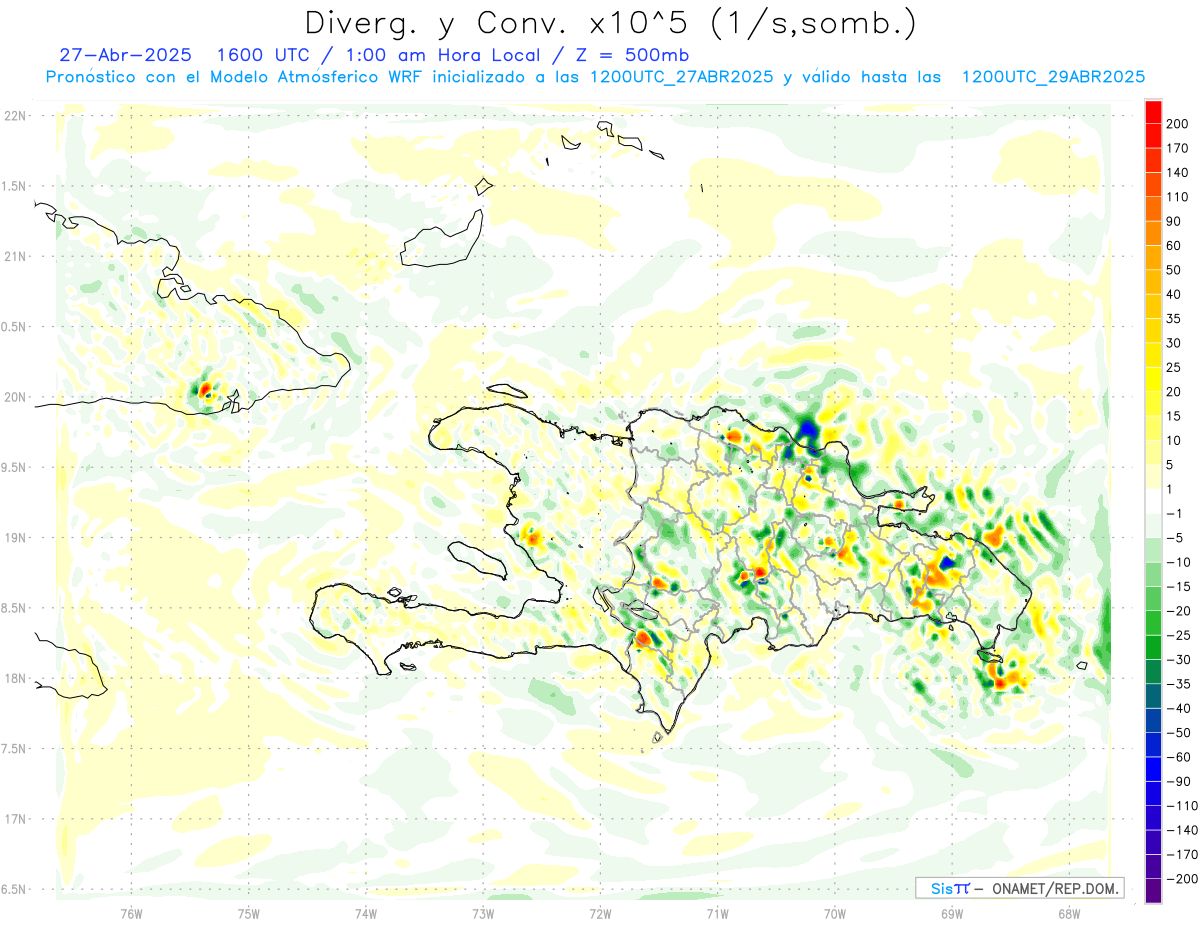Click the '70W' longitude label
This screenshot has width=1200, height=927.
tap(835, 913)
